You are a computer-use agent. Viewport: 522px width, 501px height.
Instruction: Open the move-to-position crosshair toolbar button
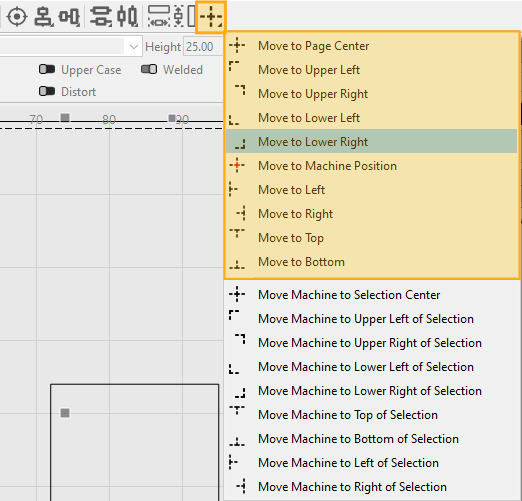[211, 17]
